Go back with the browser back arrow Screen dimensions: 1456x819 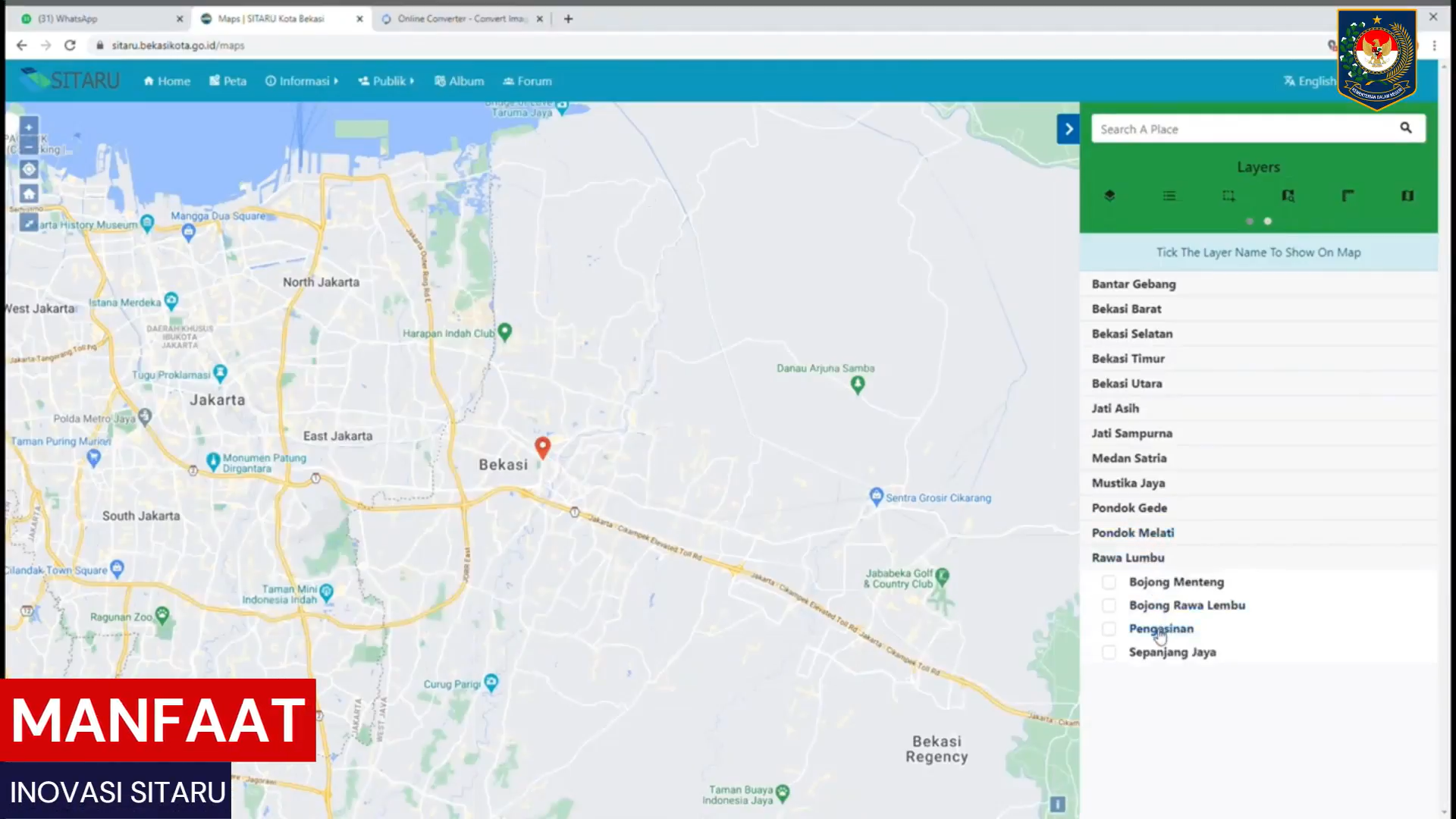click(21, 45)
